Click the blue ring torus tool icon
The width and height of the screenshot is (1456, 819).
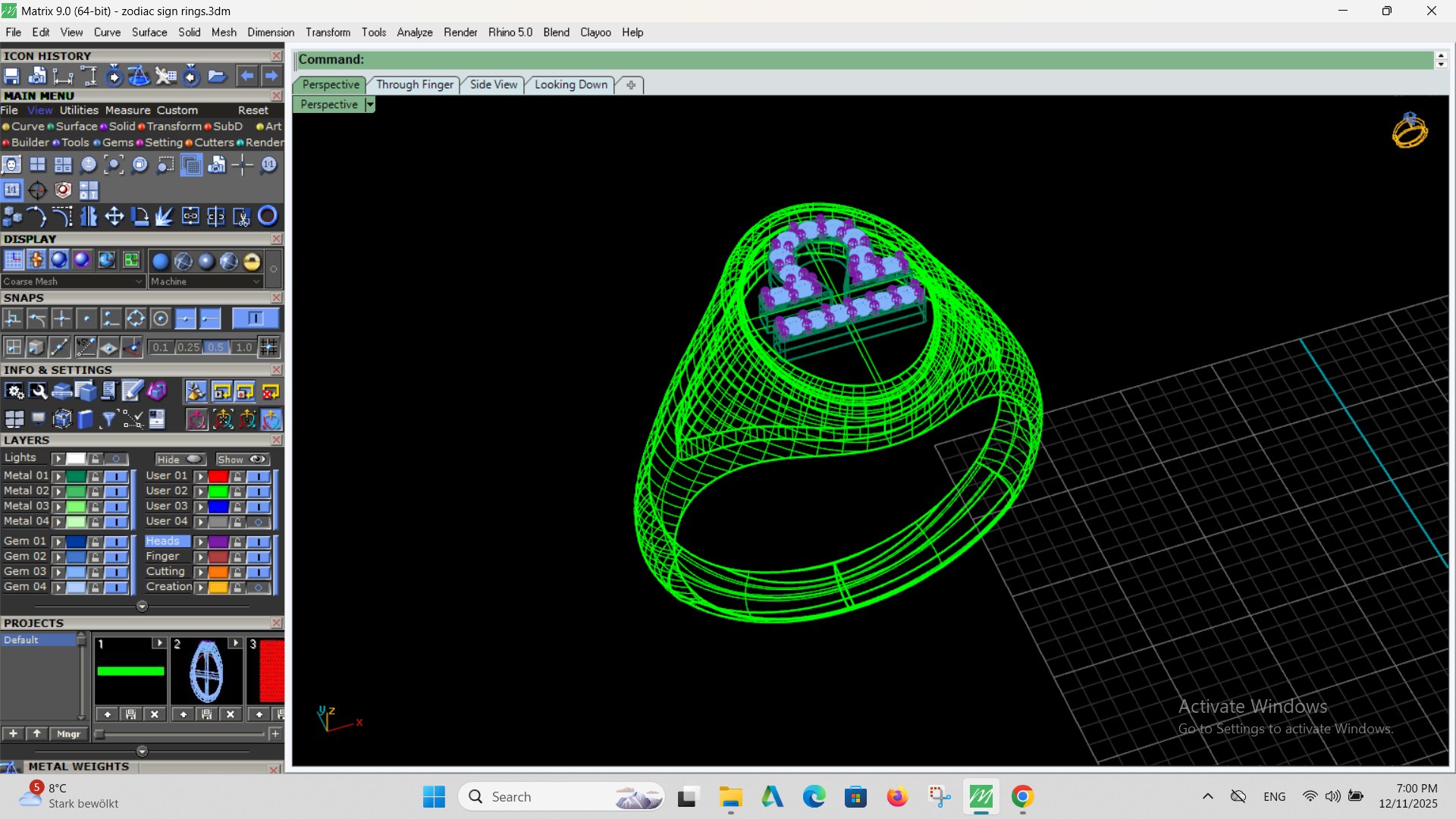268,217
